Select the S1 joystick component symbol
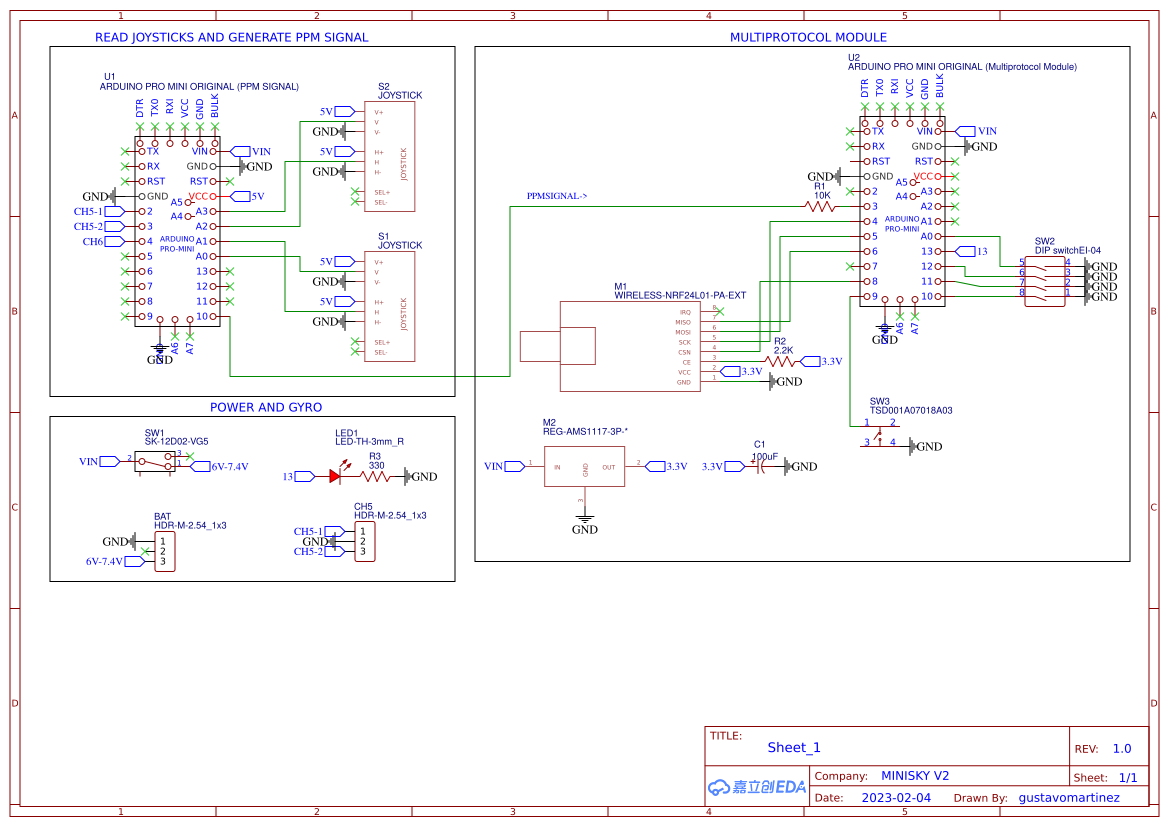This screenshot has width=1169, height=827. pos(390,305)
